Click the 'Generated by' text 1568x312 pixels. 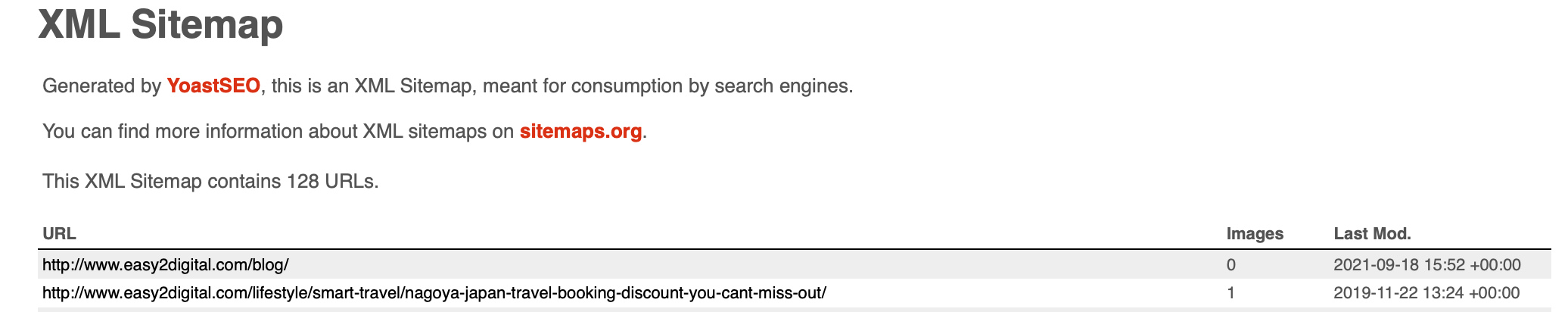101,86
